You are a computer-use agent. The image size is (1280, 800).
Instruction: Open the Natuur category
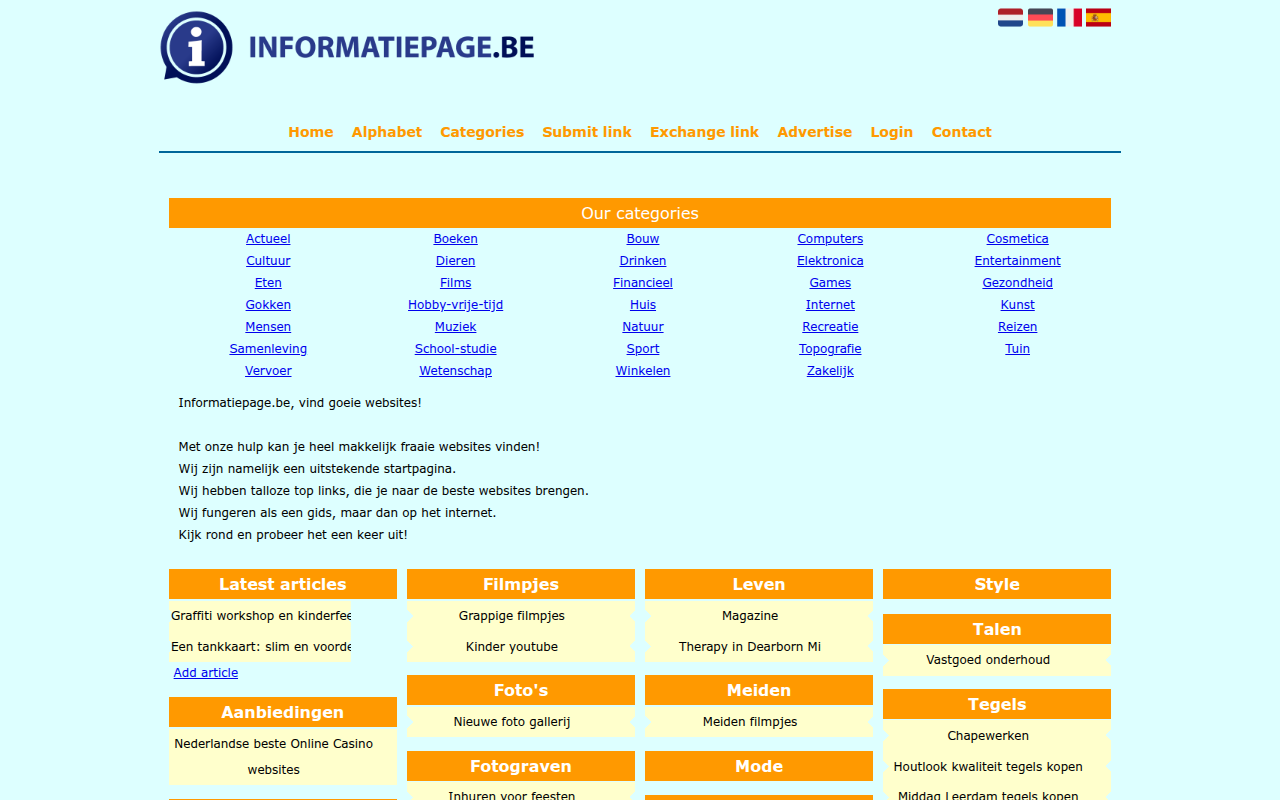point(643,327)
